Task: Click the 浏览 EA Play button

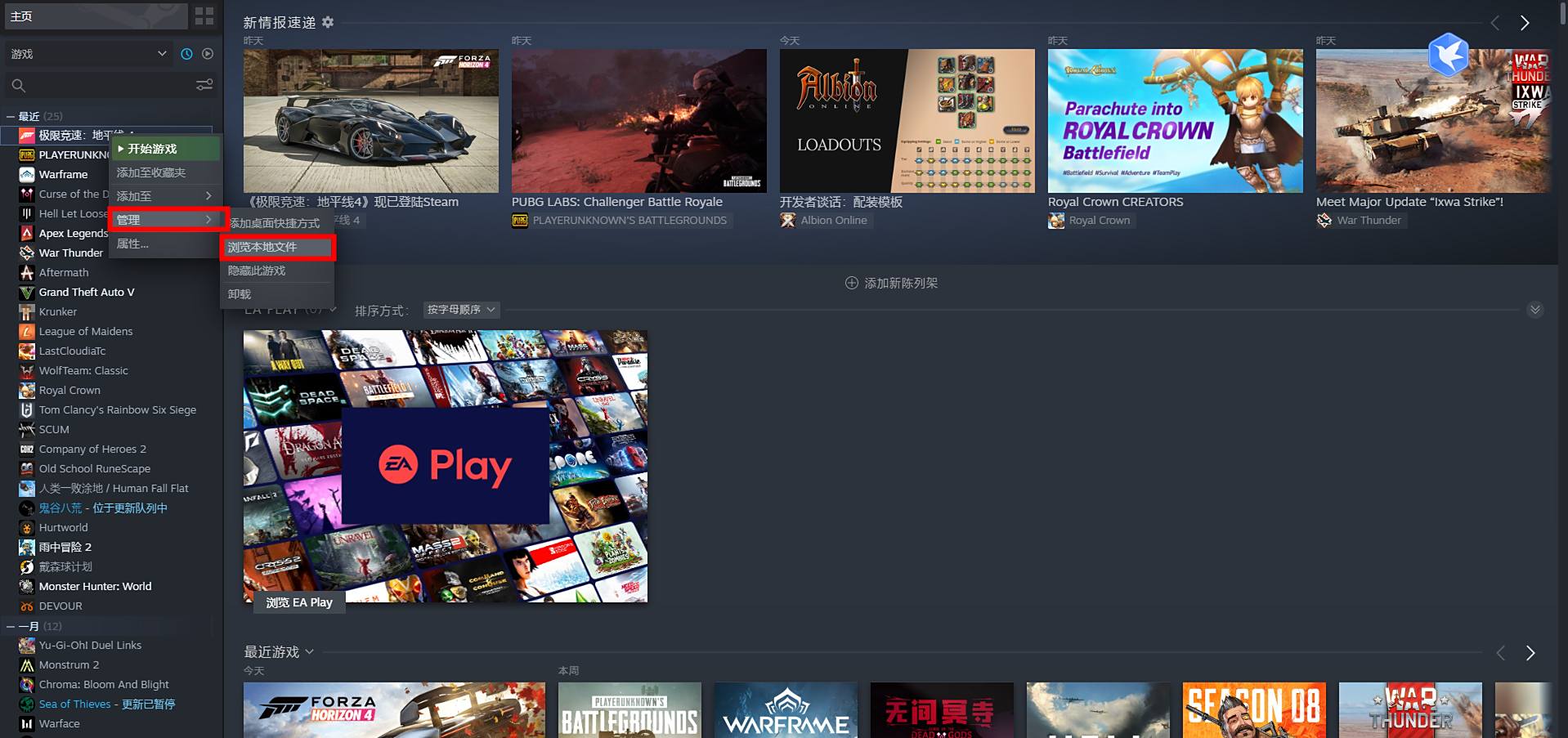Action: click(299, 602)
